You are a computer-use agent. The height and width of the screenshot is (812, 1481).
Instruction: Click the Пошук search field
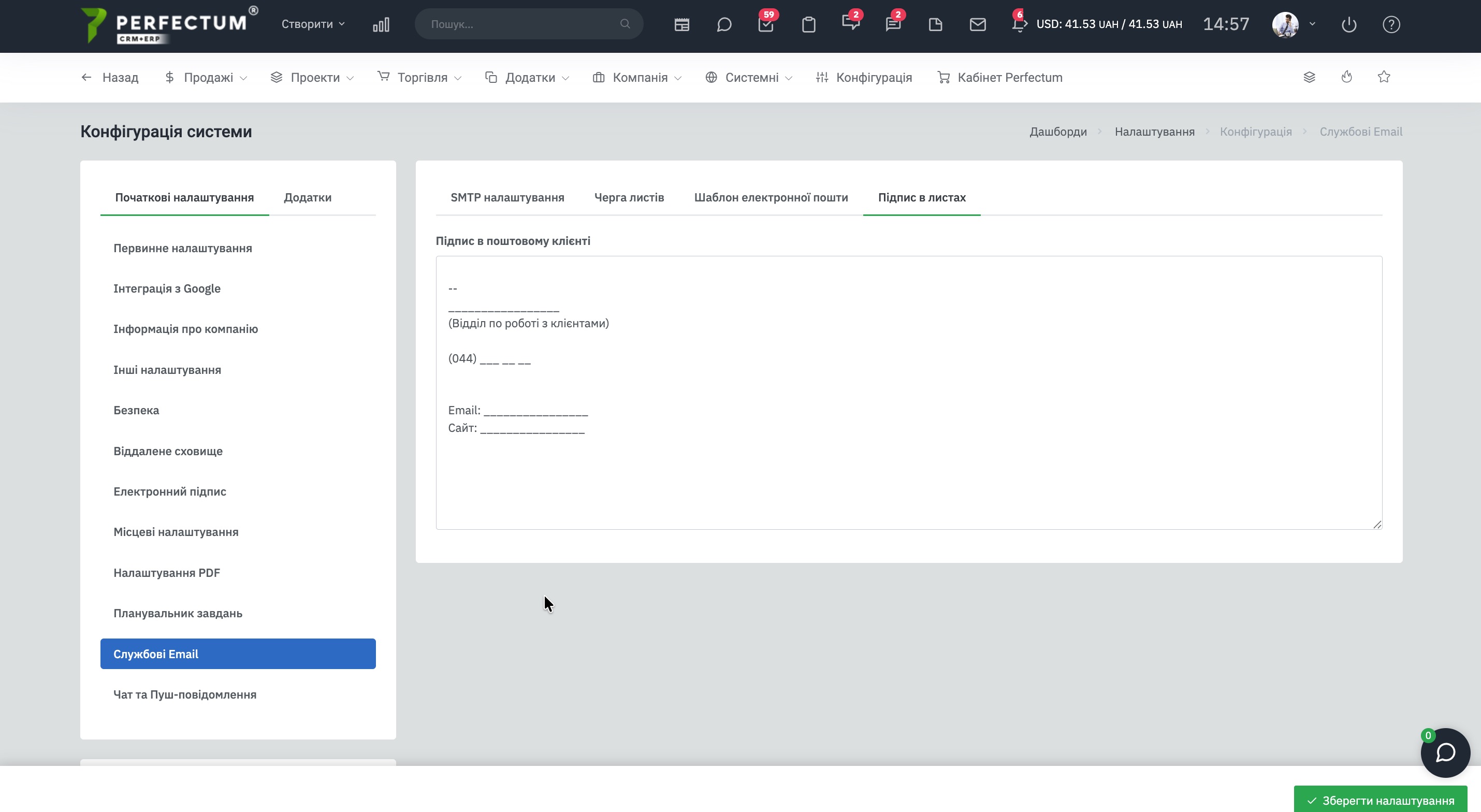[x=520, y=24]
